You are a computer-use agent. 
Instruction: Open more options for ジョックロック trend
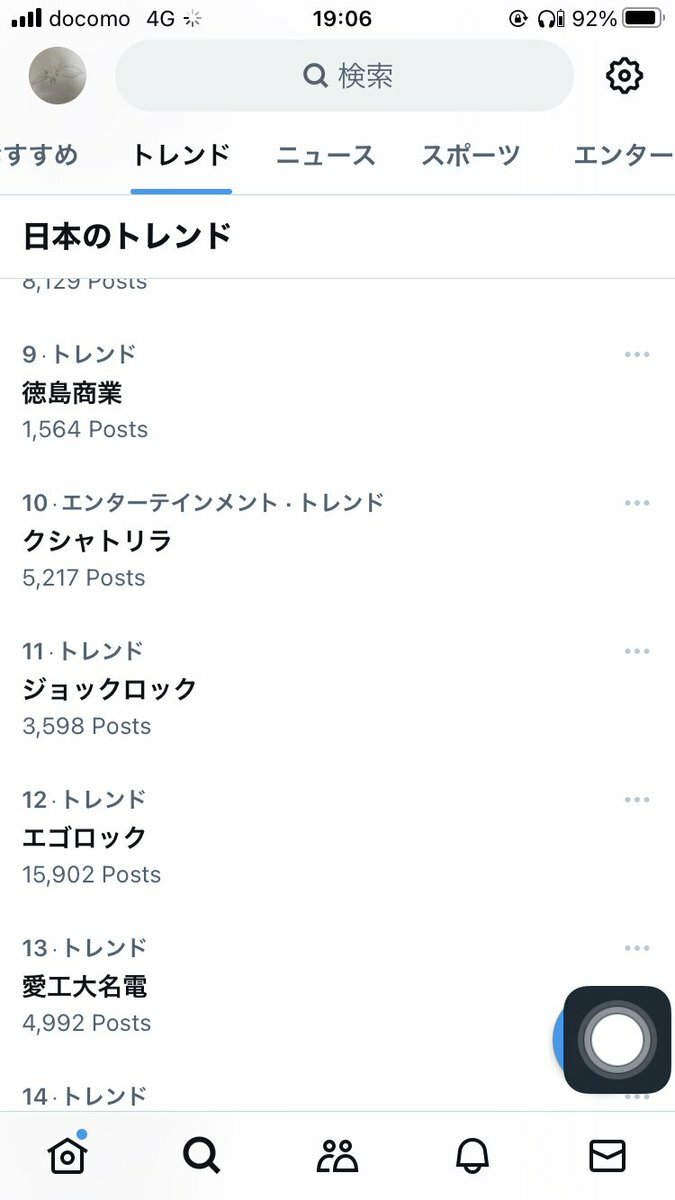637,651
